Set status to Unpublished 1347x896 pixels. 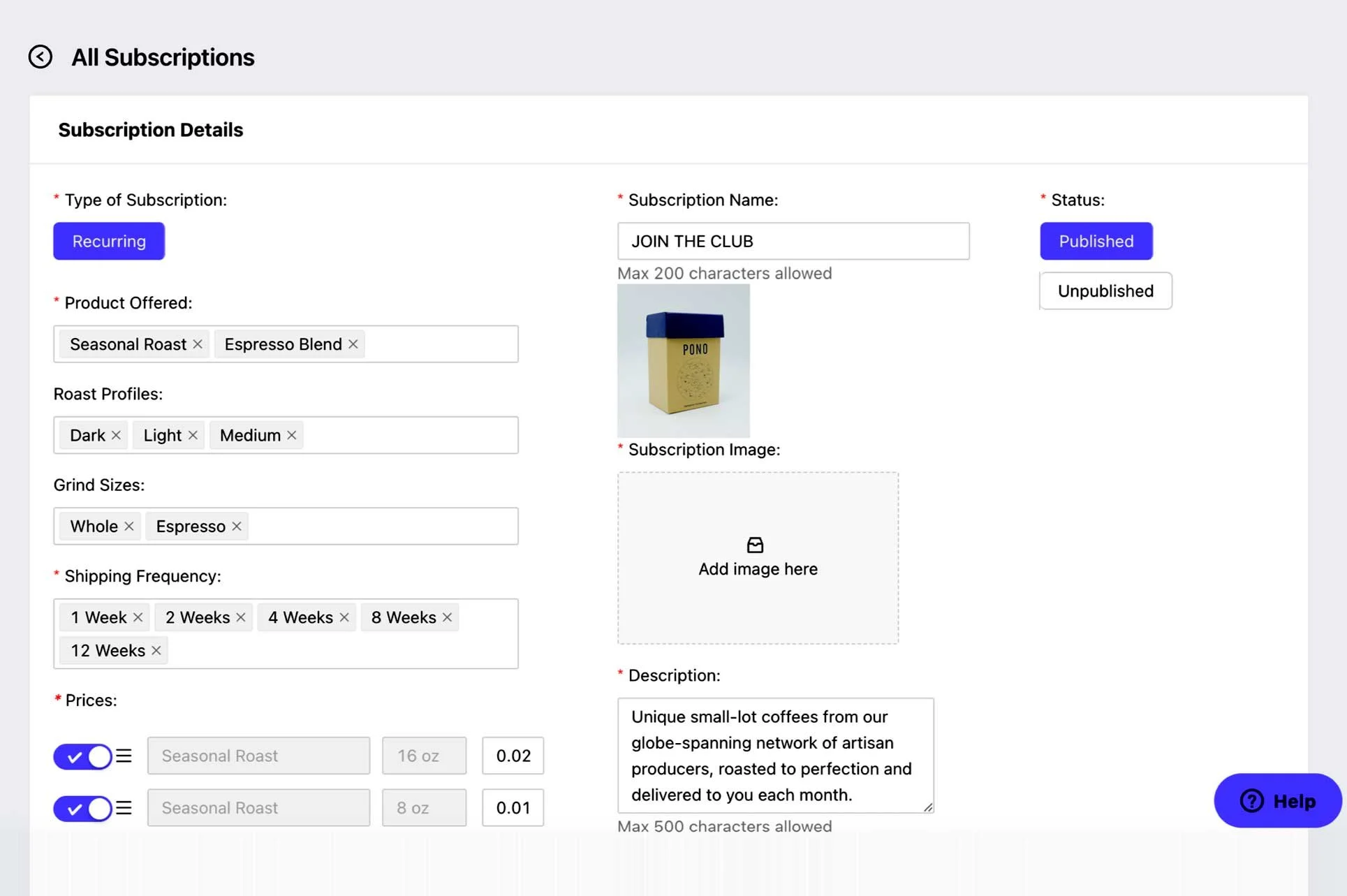(1105, 291)
